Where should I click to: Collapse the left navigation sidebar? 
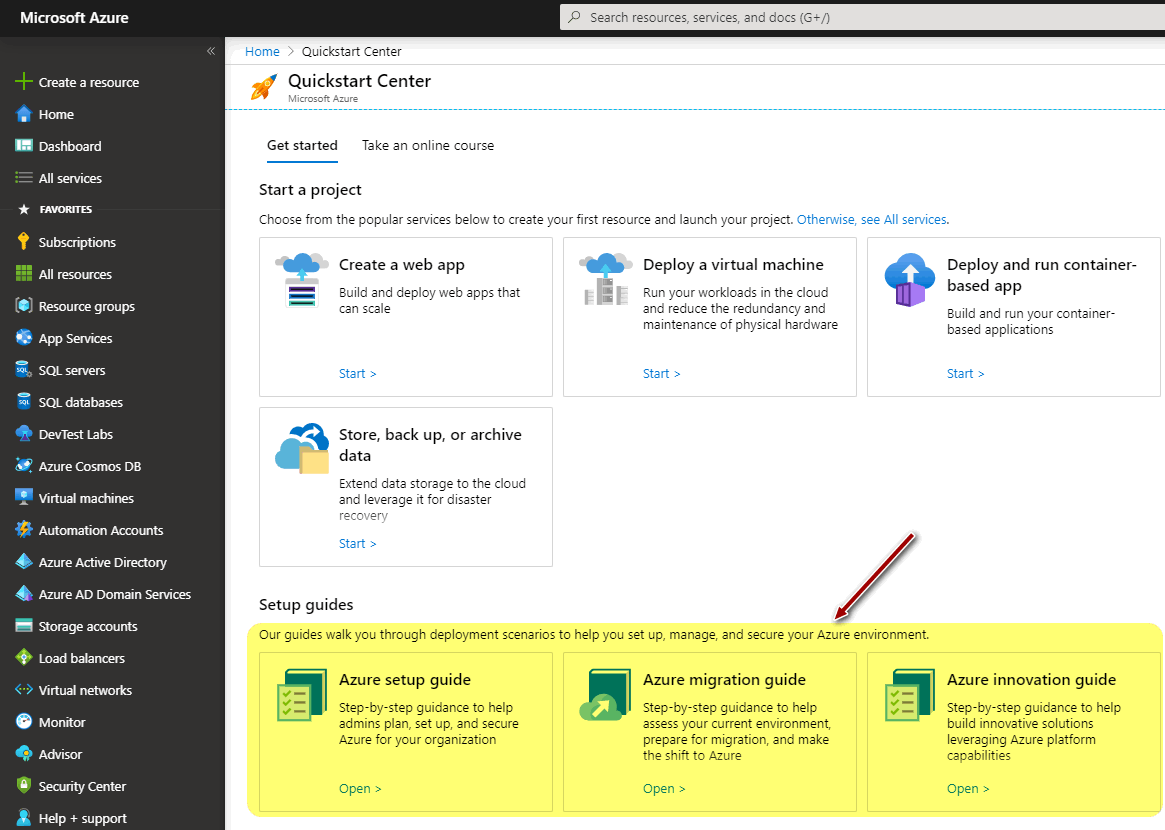click(211, 50)
